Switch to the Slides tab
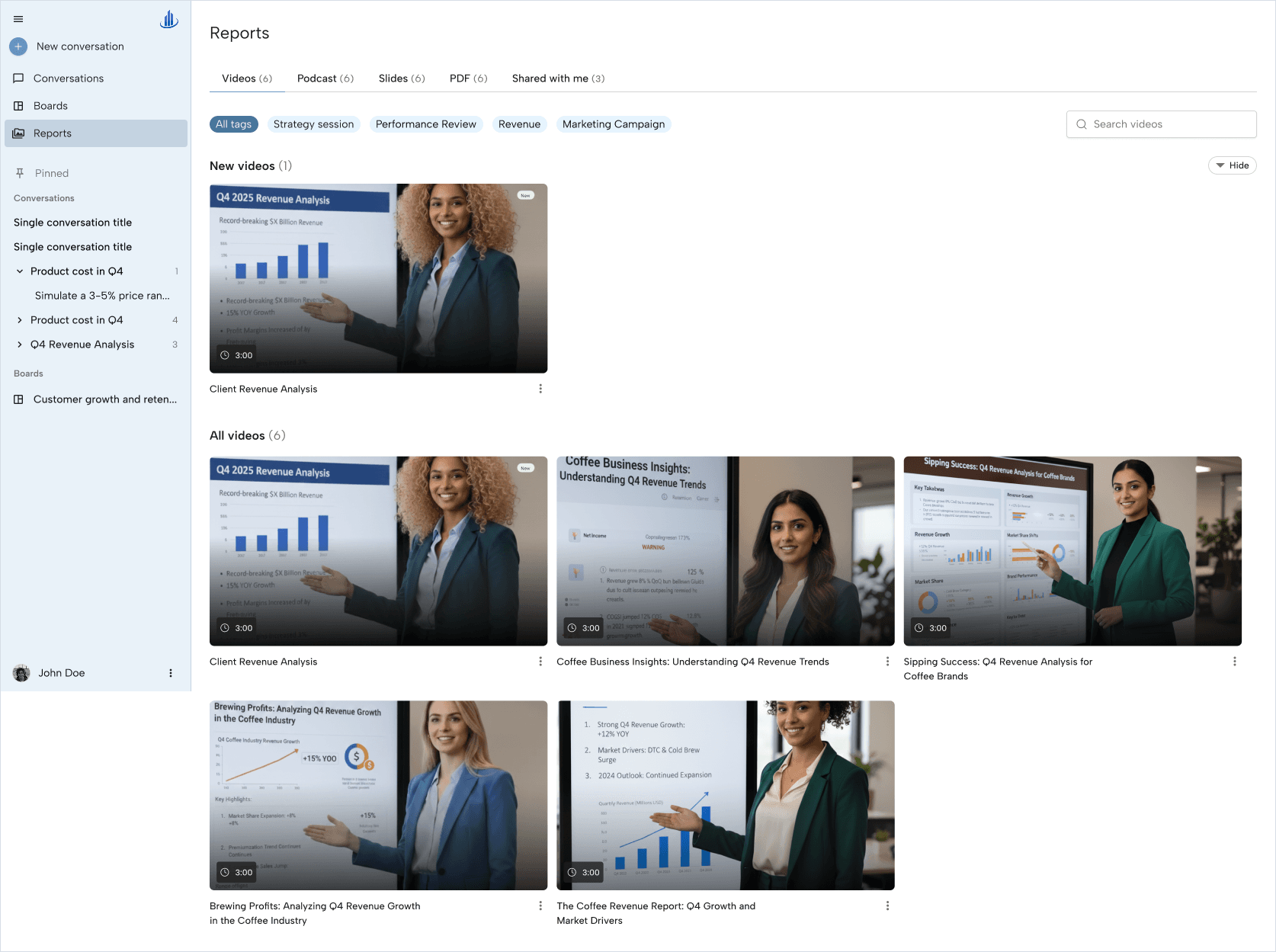The width and height of the screenshot is (1276, 952). coord(402,79)
